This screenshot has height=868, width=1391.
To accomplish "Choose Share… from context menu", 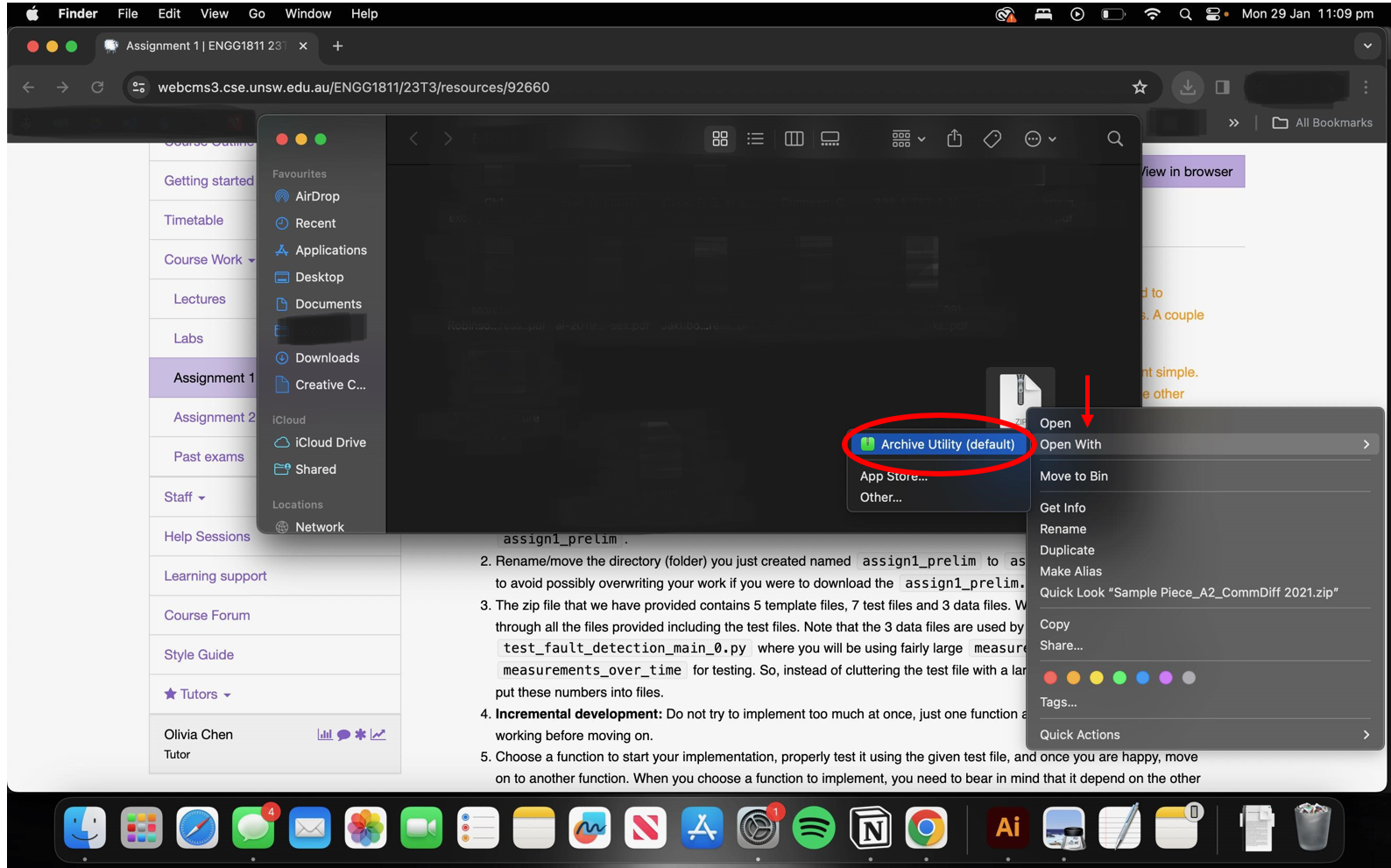I will click(x=1061, y=646).
